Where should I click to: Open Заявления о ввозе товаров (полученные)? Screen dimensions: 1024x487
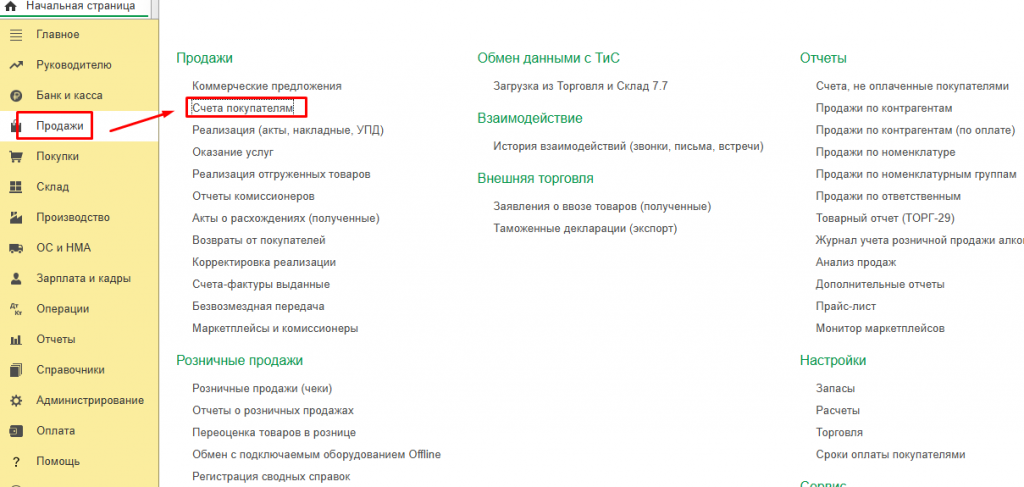coord(602,206)
